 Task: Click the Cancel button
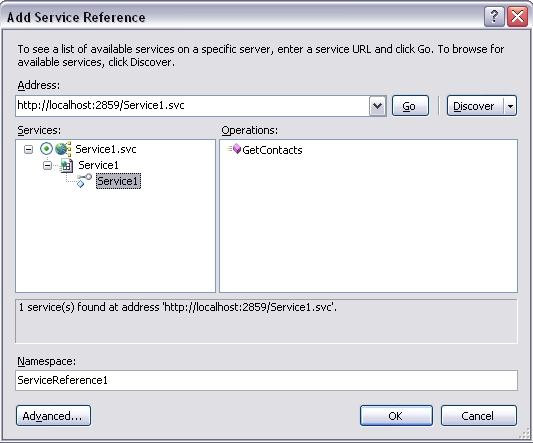pos(479,415)
